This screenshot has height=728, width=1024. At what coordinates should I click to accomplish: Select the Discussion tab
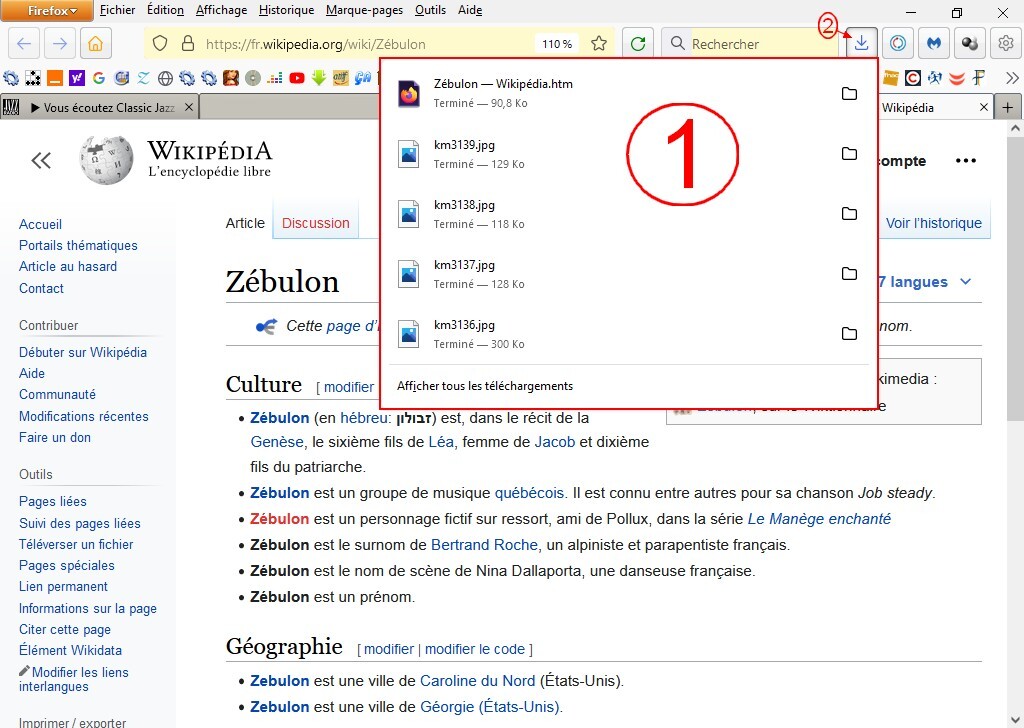pyautogui.click(x=315, y=223)
